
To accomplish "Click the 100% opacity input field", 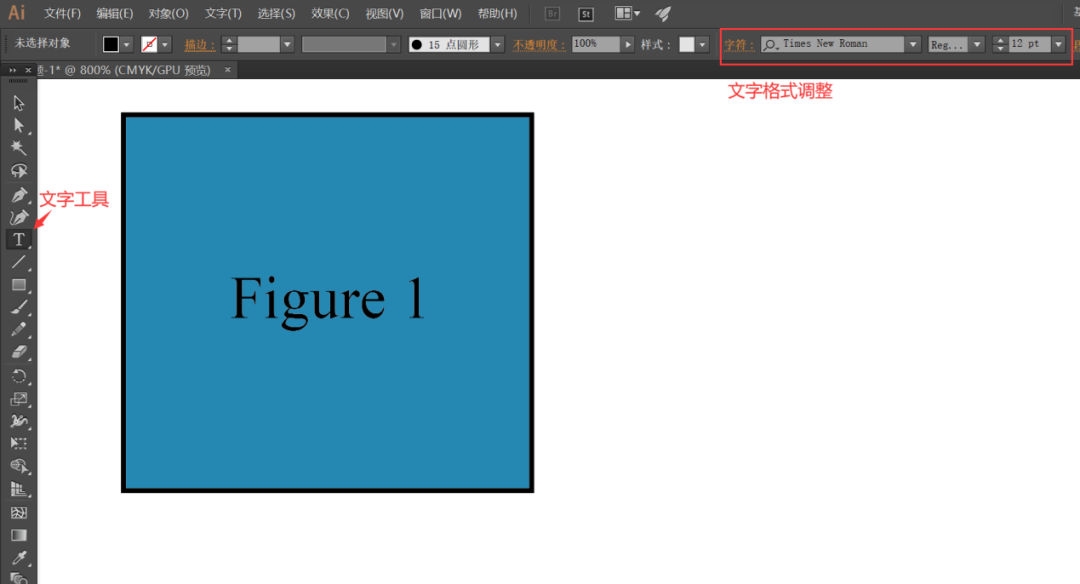I will pos(596,43).
